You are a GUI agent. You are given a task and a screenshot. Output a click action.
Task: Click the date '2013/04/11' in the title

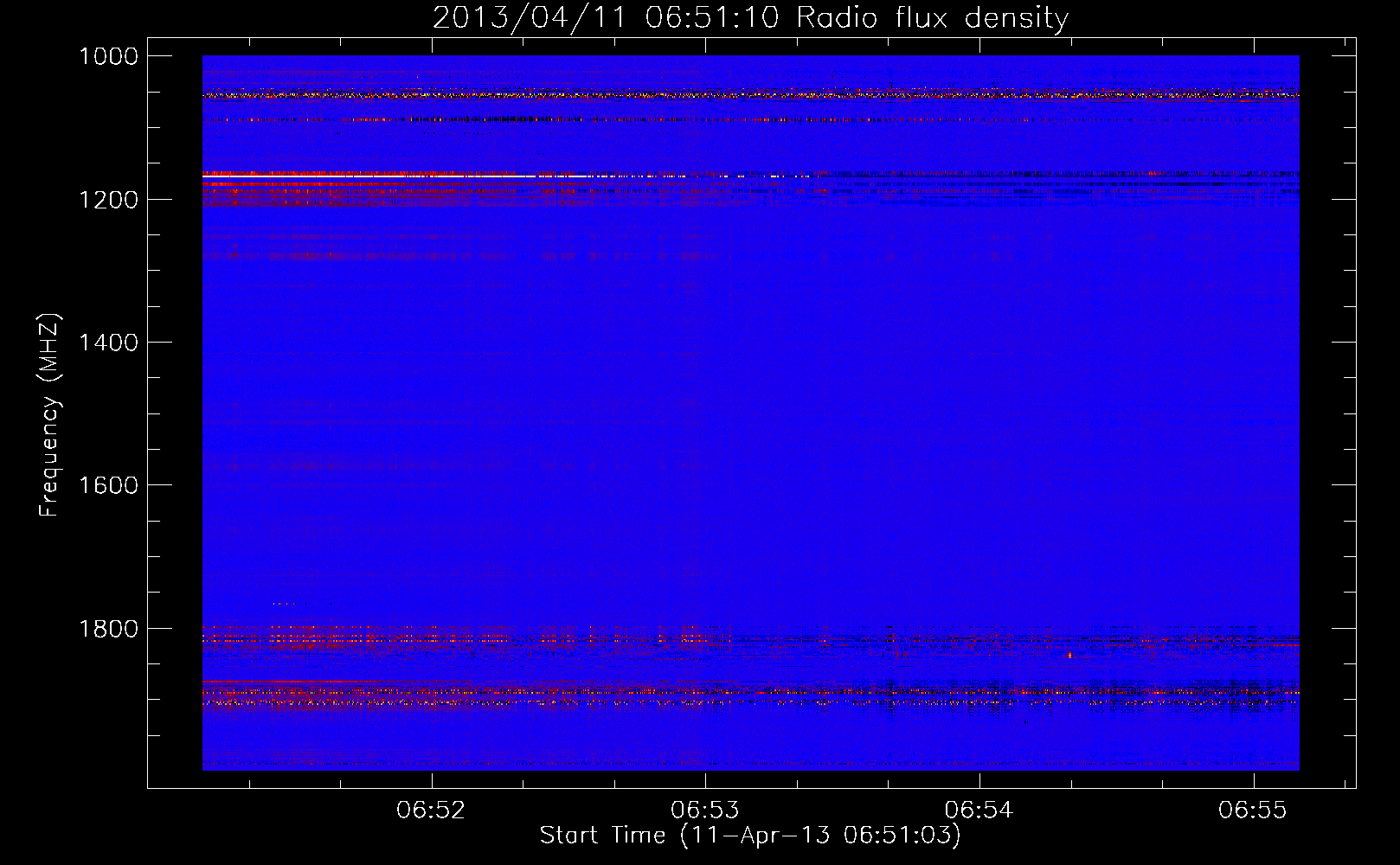point(529,18)
